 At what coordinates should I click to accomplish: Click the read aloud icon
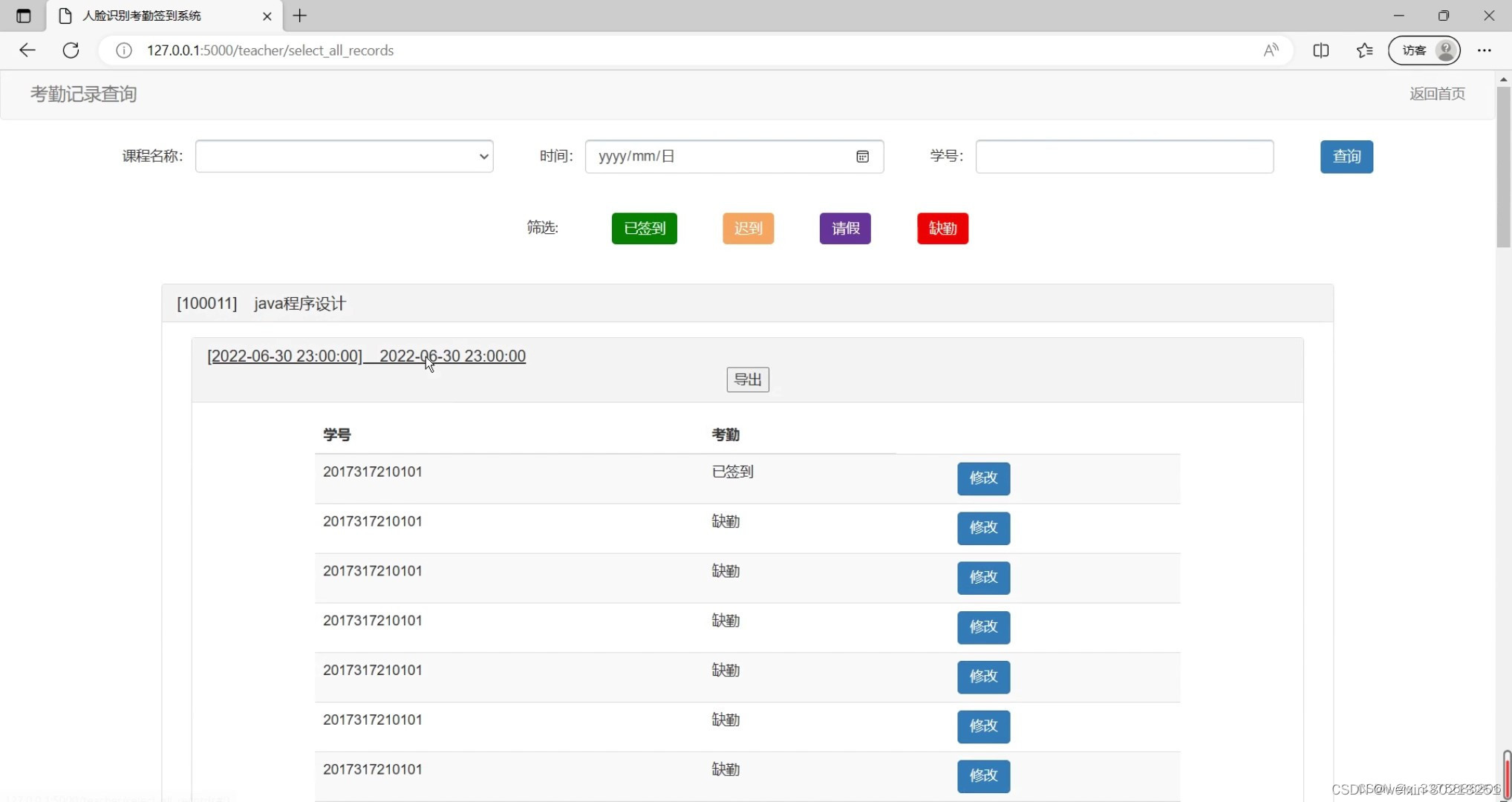tap(1271, 50)
